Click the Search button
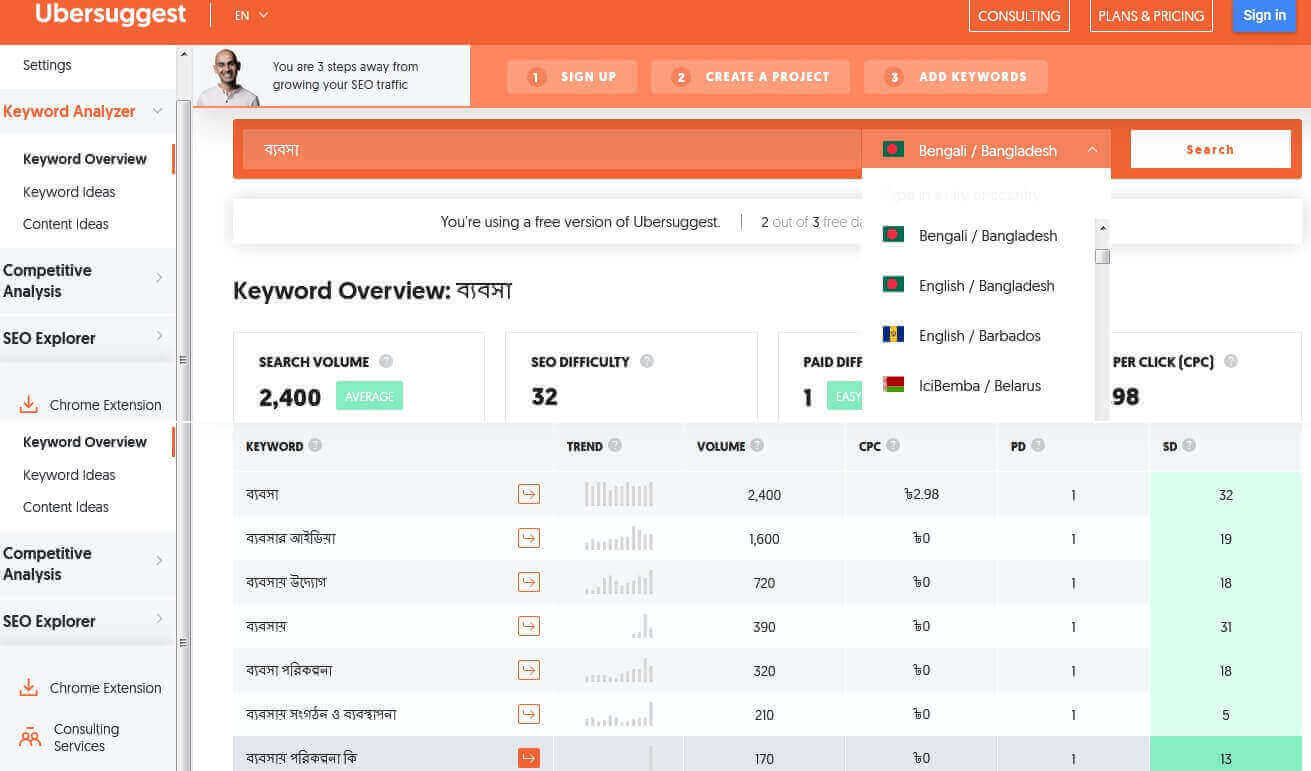The width and height of the screenshot is (1311, 771). [x=1210, y=149]
